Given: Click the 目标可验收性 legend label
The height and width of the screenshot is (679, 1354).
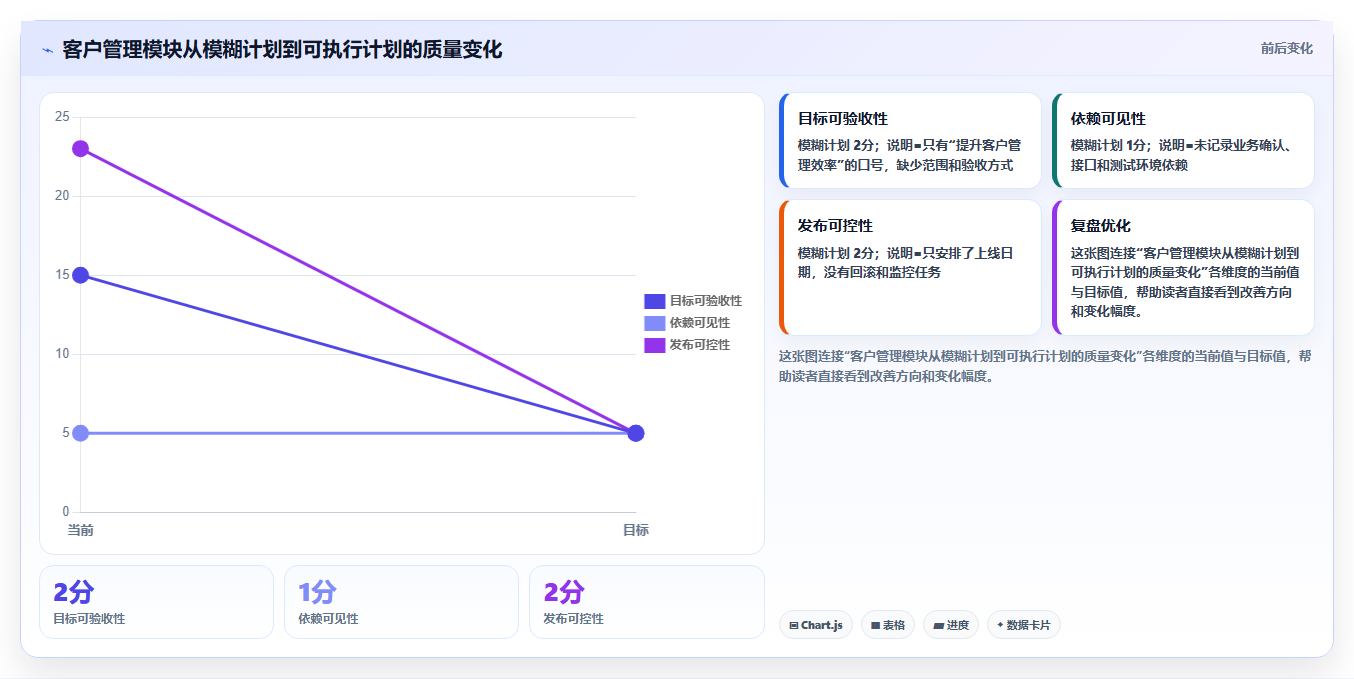Looking at the screenshot, I should coord(706,301).
